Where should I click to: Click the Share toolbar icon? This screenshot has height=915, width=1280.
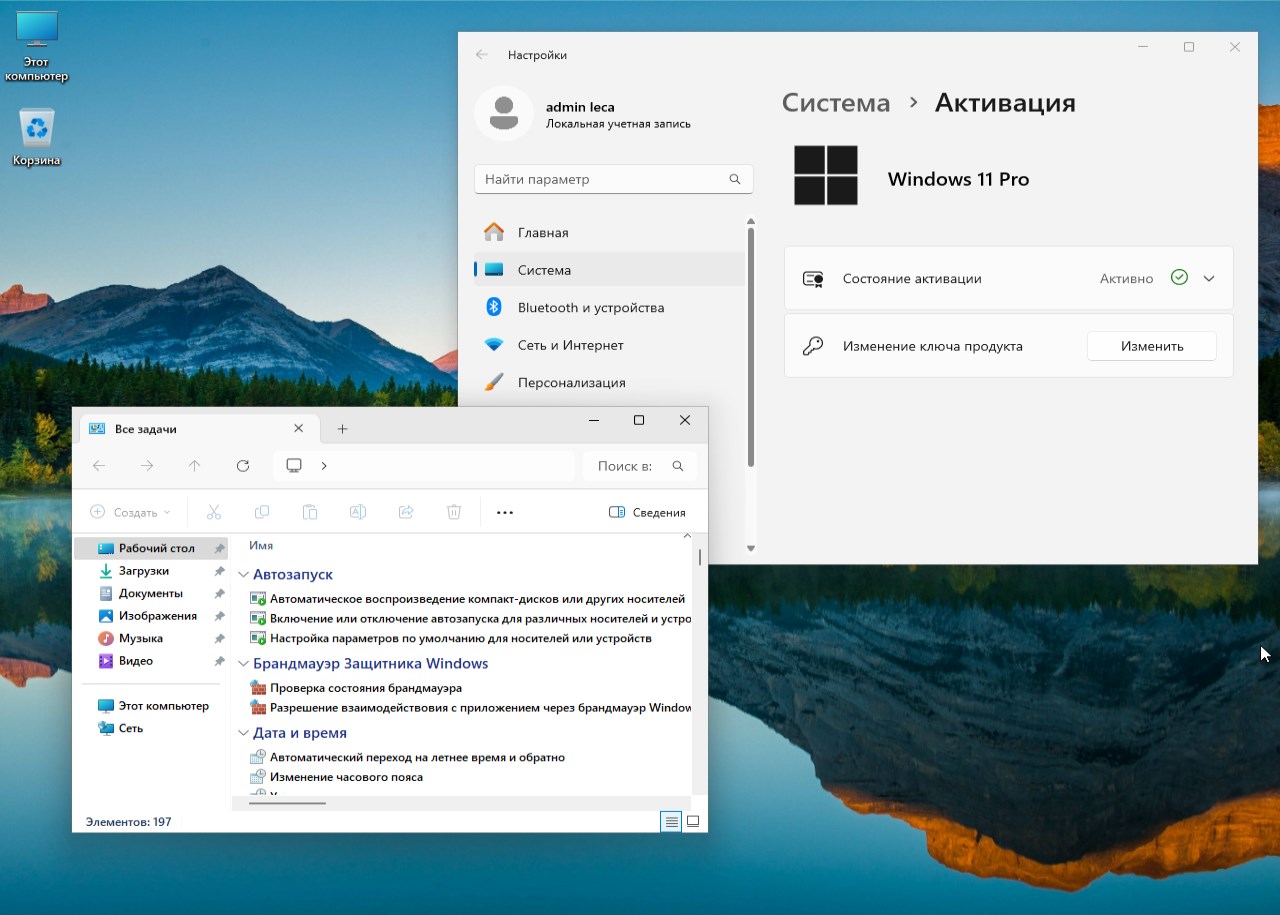coord(406,512)
